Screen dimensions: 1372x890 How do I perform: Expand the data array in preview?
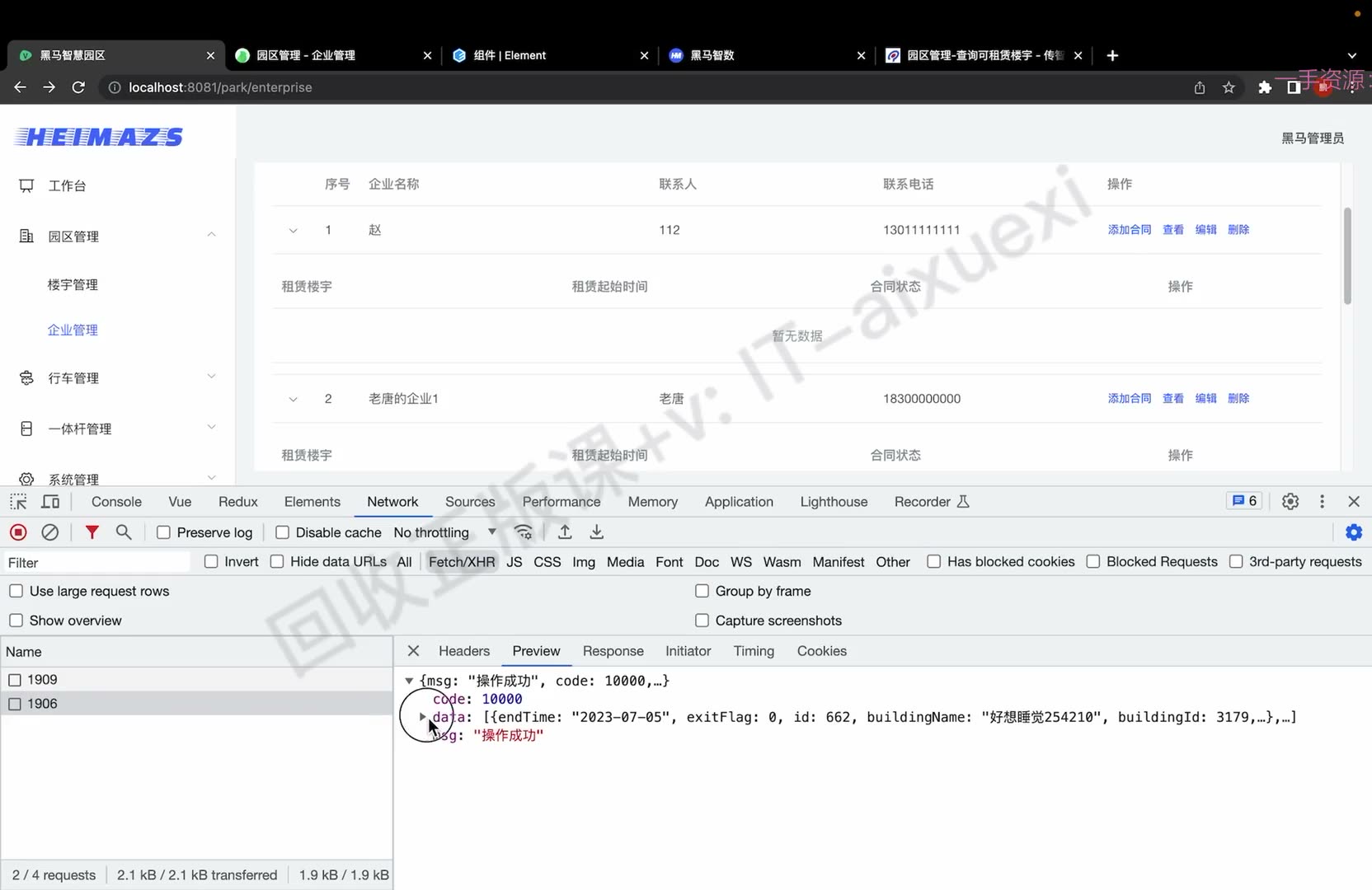[x=423, y=717]
